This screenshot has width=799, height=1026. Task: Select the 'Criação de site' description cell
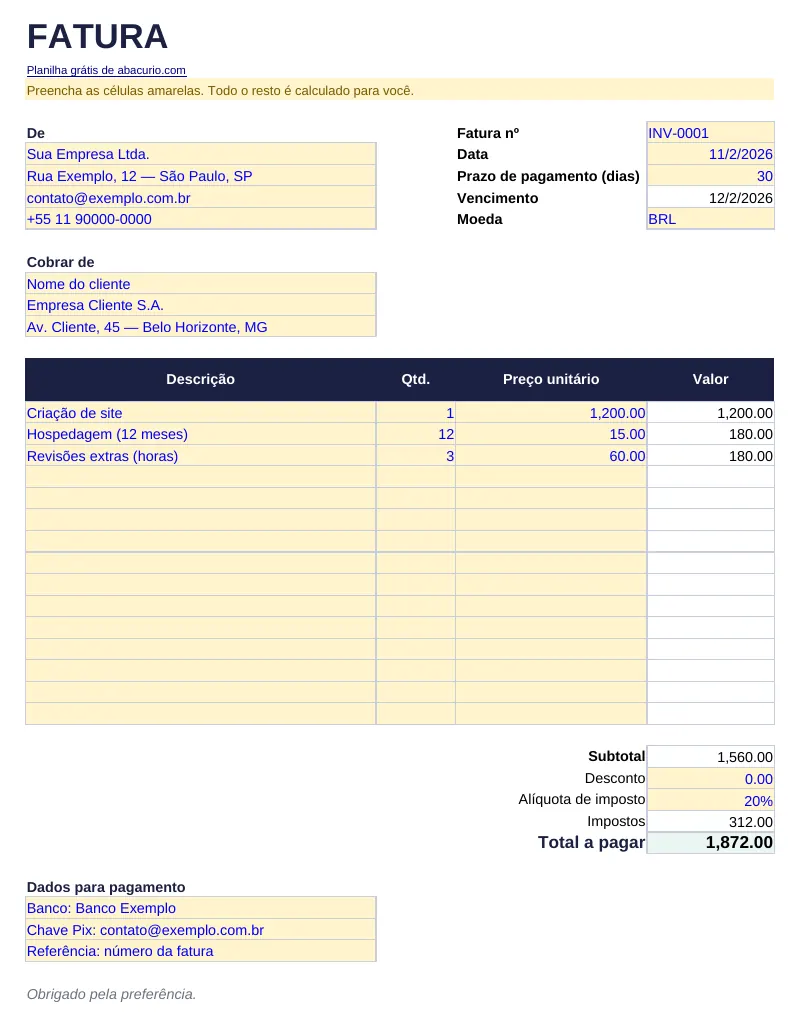point(201,412)
